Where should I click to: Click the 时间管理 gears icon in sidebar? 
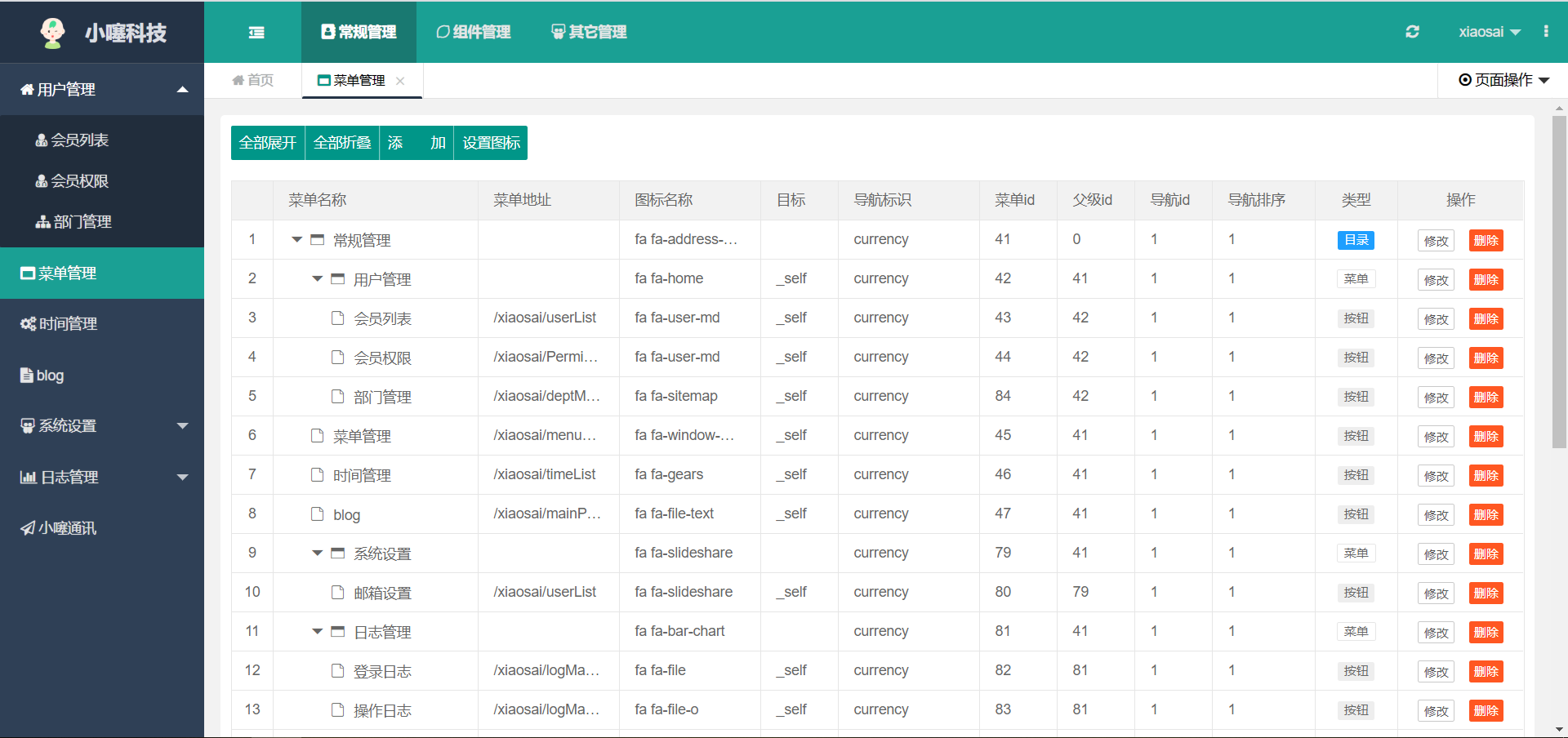[26, 323]
